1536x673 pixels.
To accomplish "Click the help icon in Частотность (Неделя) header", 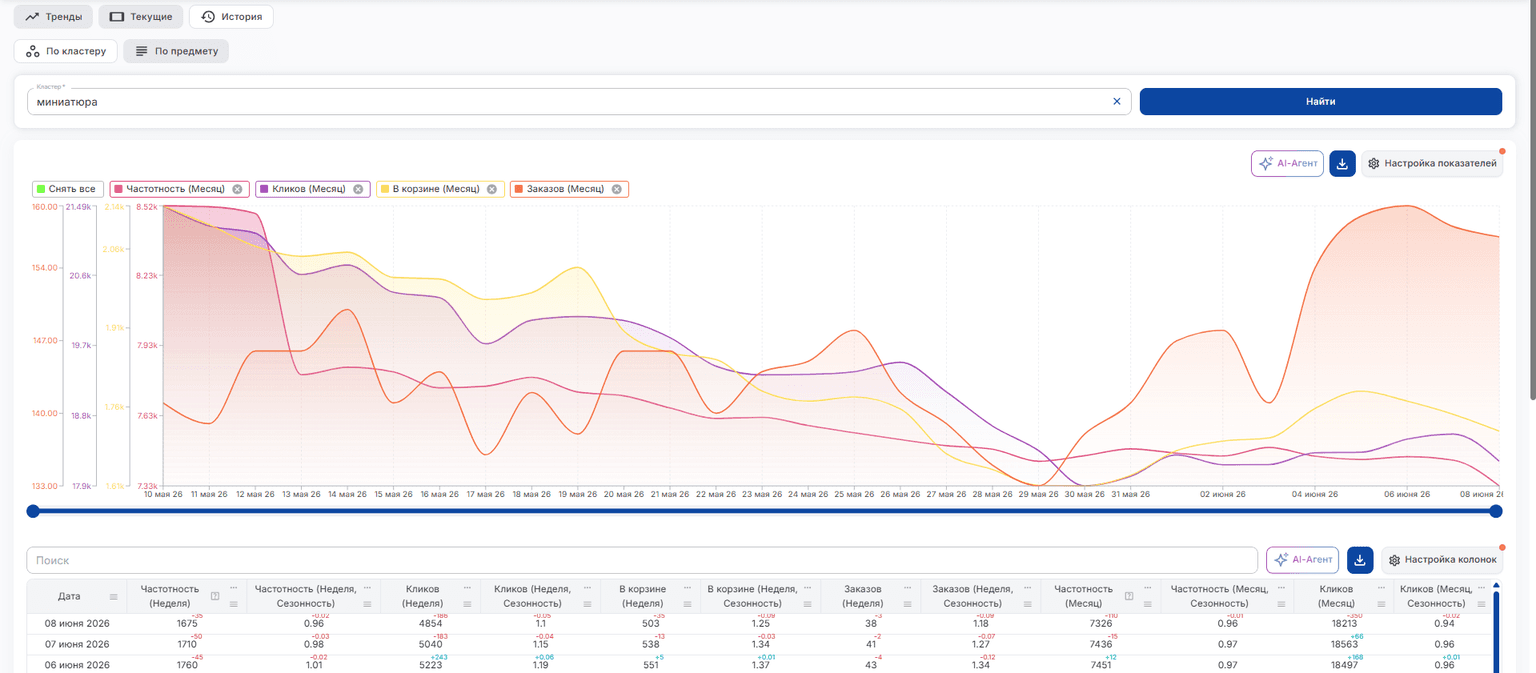I will click(214, 596).
